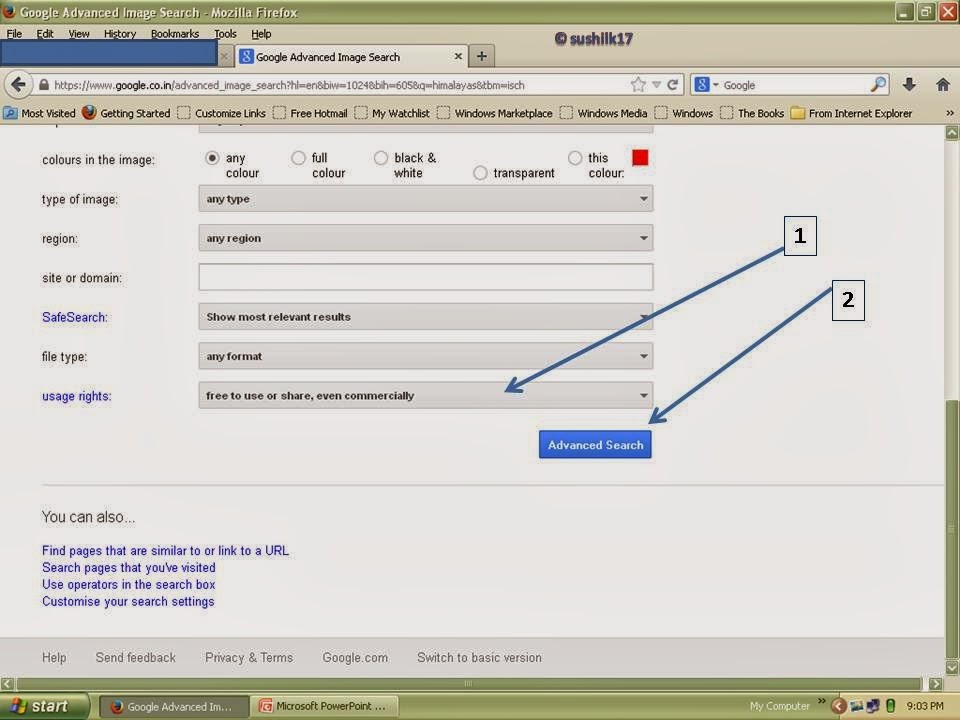
Task: Select the 'full colour' radio option
Action: 298,158
